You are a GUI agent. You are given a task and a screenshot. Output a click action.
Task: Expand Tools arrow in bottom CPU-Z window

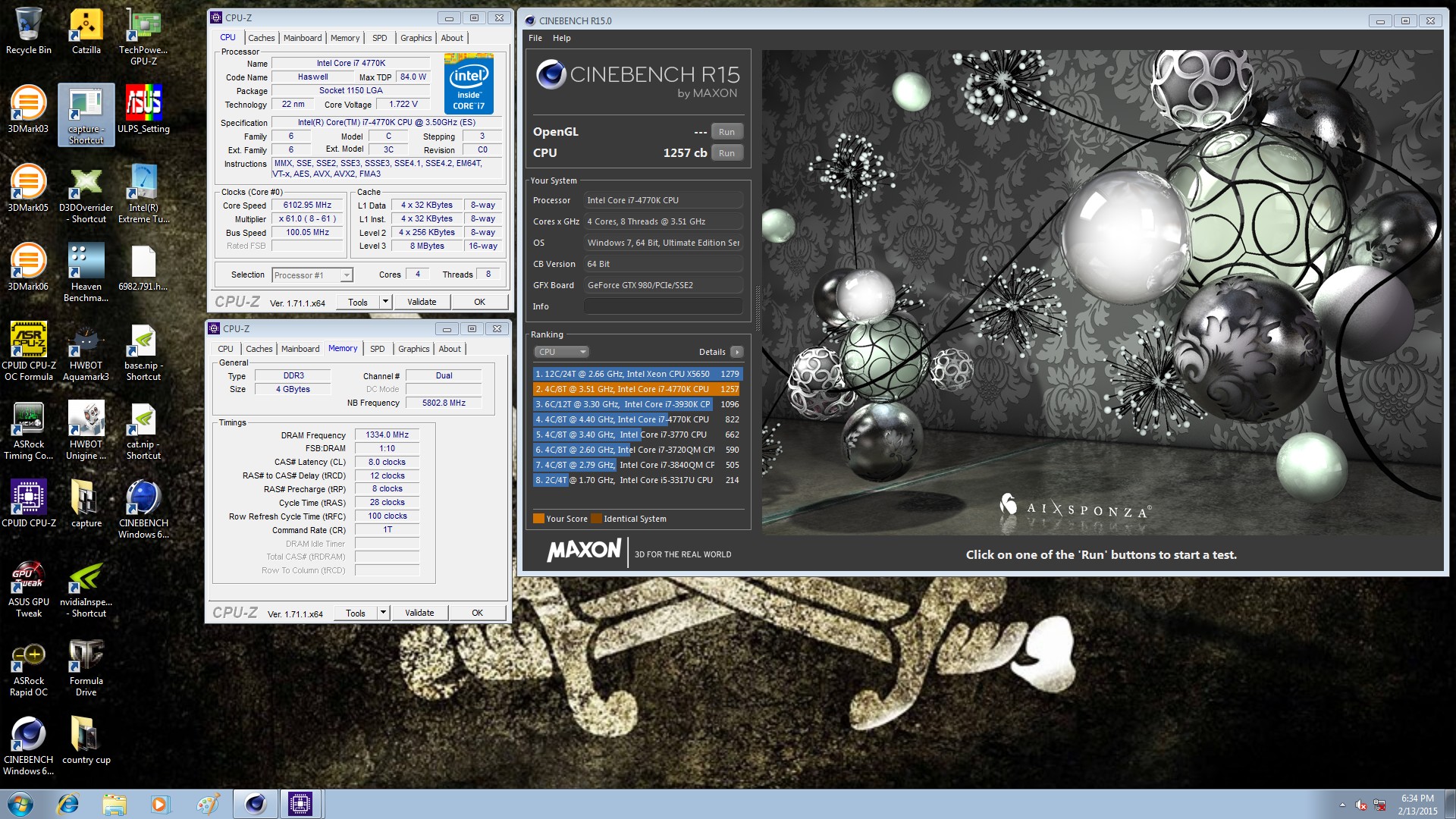(383, 613)
